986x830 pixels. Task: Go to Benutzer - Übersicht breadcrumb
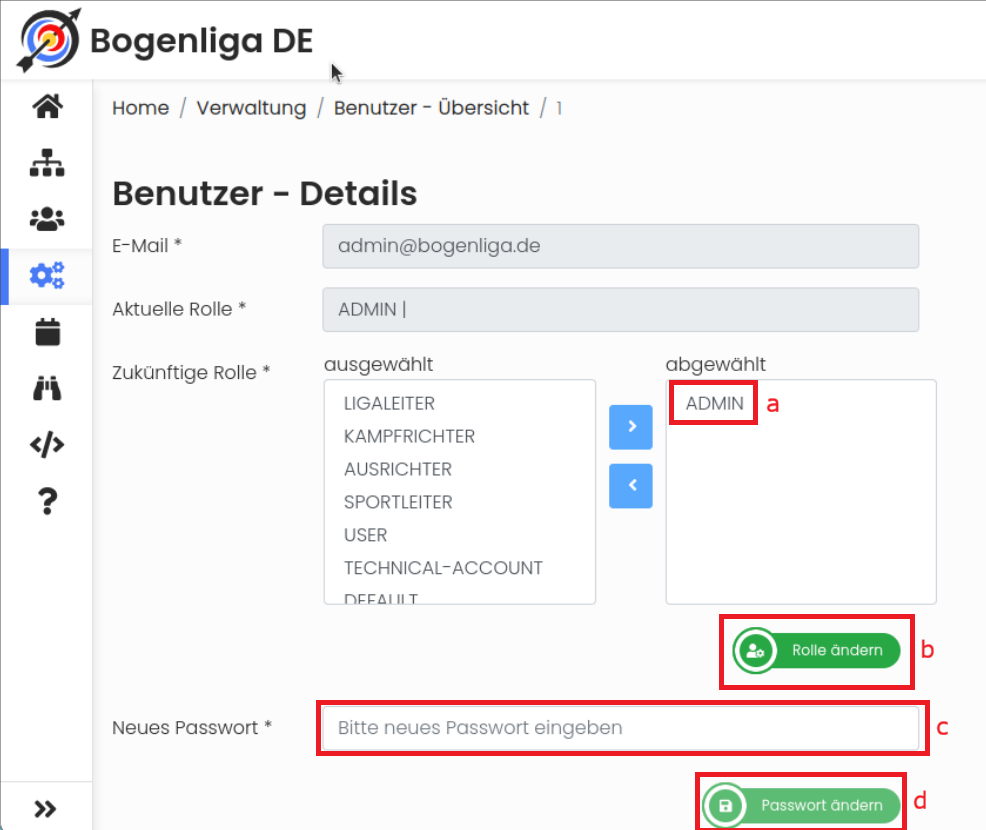point(431,108)
